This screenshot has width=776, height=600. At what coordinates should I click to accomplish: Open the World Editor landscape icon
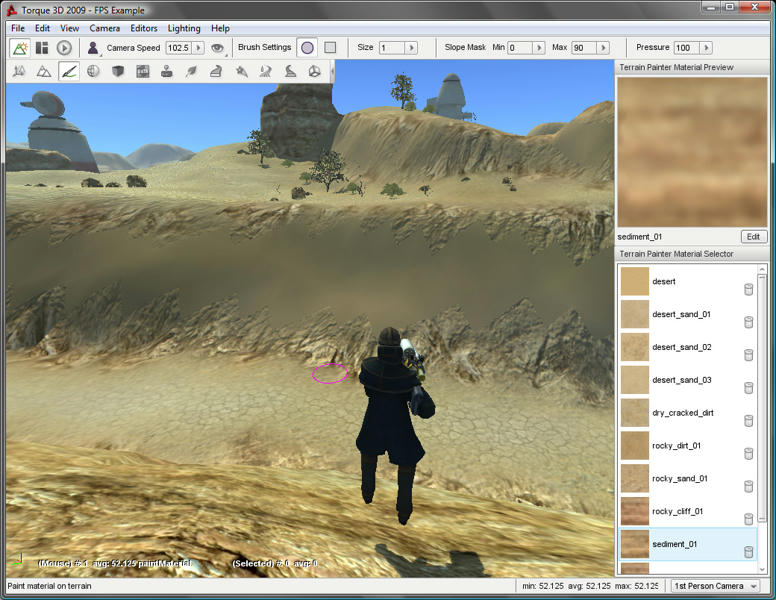[19, 47]
